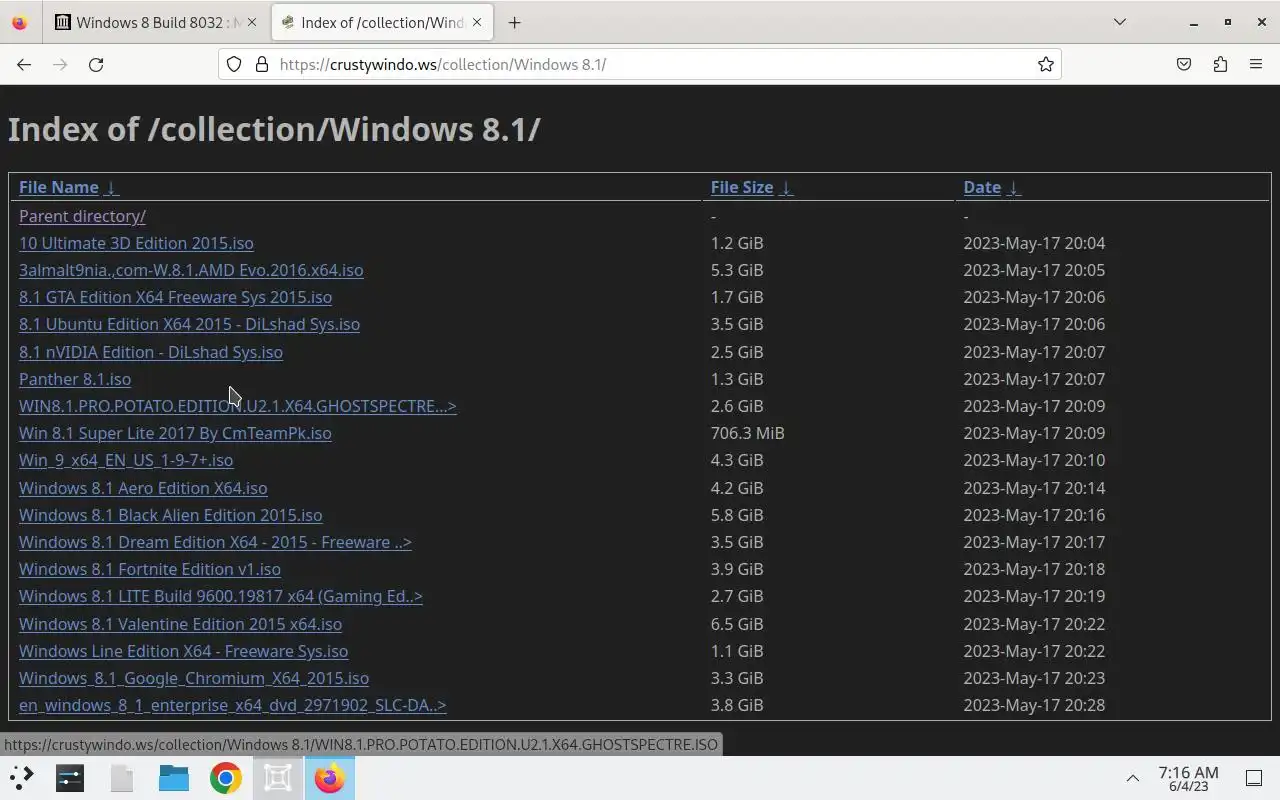Sort Date descending arrow

1014,187
